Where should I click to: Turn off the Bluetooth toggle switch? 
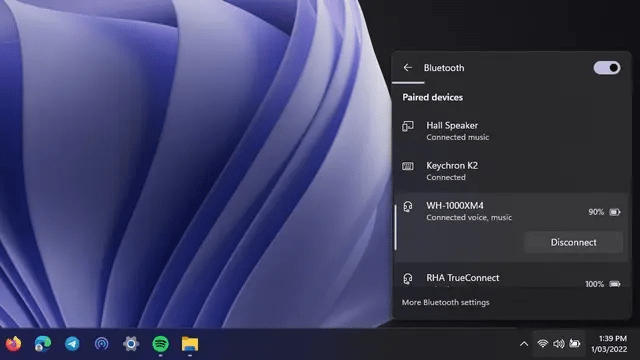[x=607, y=68]
